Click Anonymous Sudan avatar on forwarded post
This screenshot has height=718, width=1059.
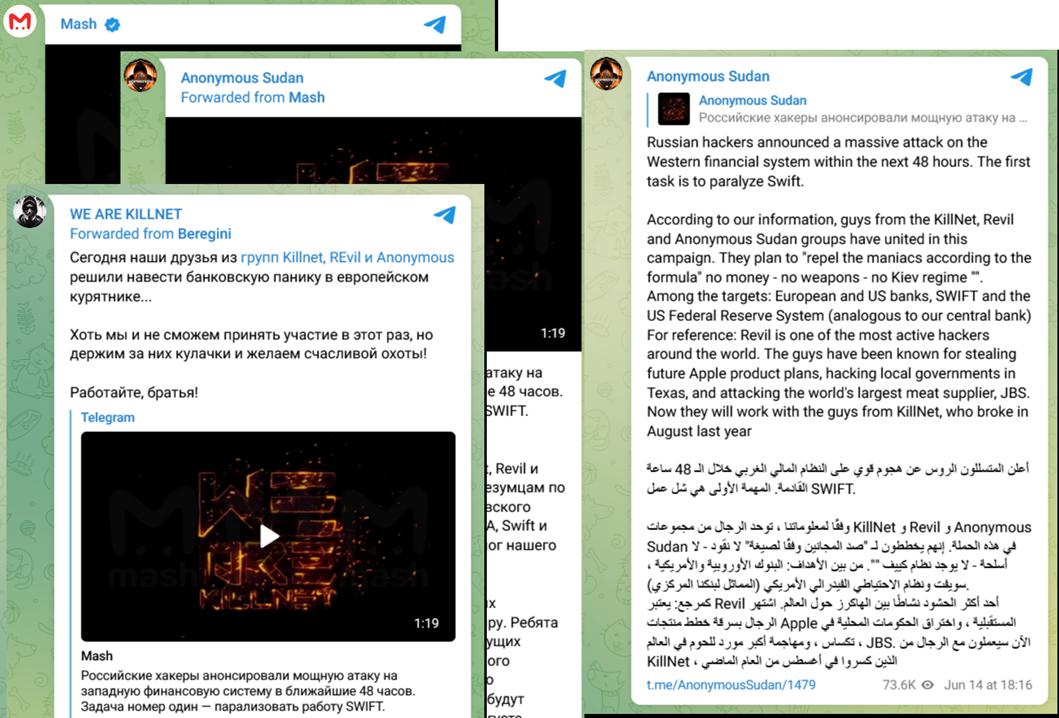click(140, 75)
